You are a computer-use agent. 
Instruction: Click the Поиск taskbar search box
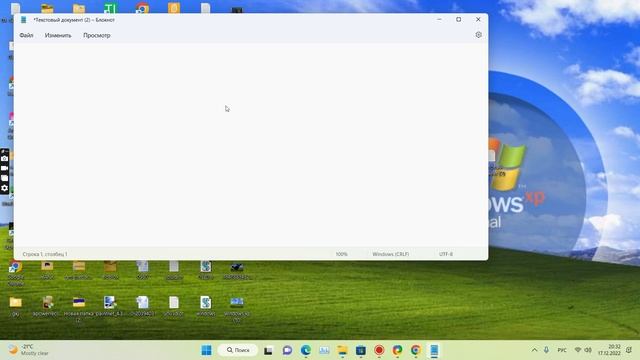[238, 350]
